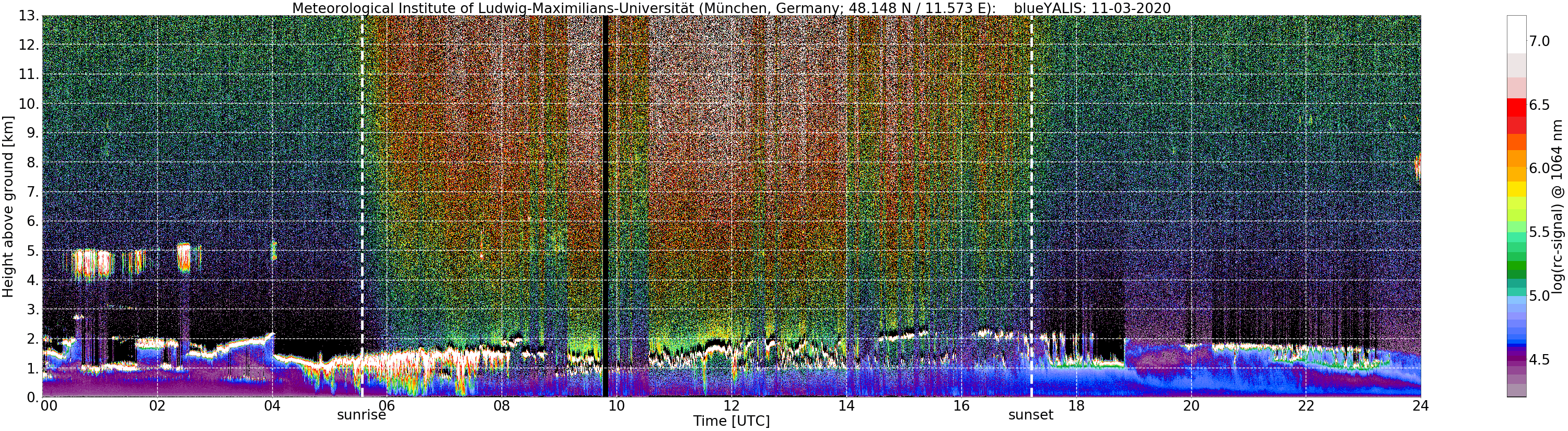
Task: Click the "8." height axis tick label
Action: pos(33,162)
